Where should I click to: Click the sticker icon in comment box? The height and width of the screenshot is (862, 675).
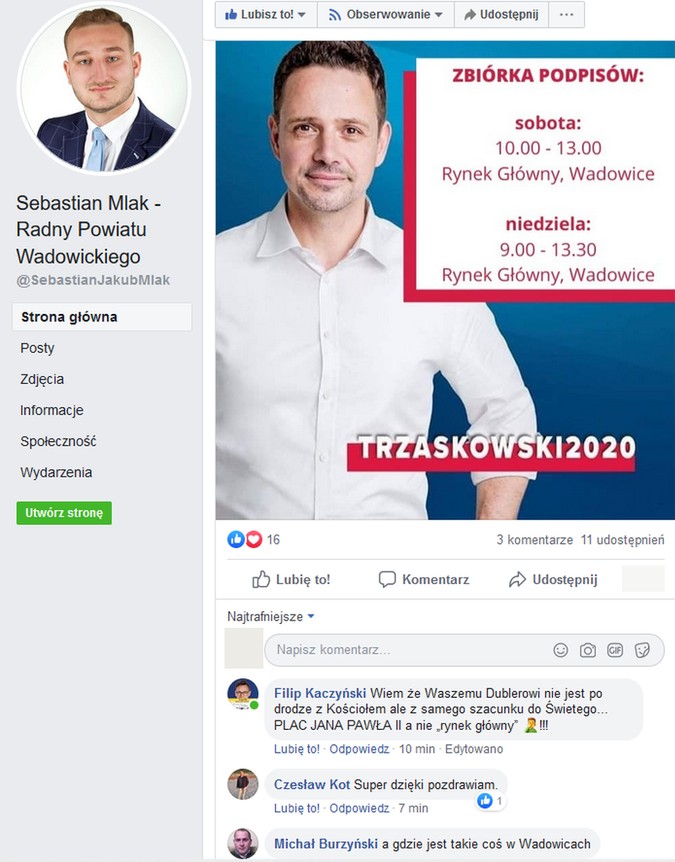click(642, 650)
